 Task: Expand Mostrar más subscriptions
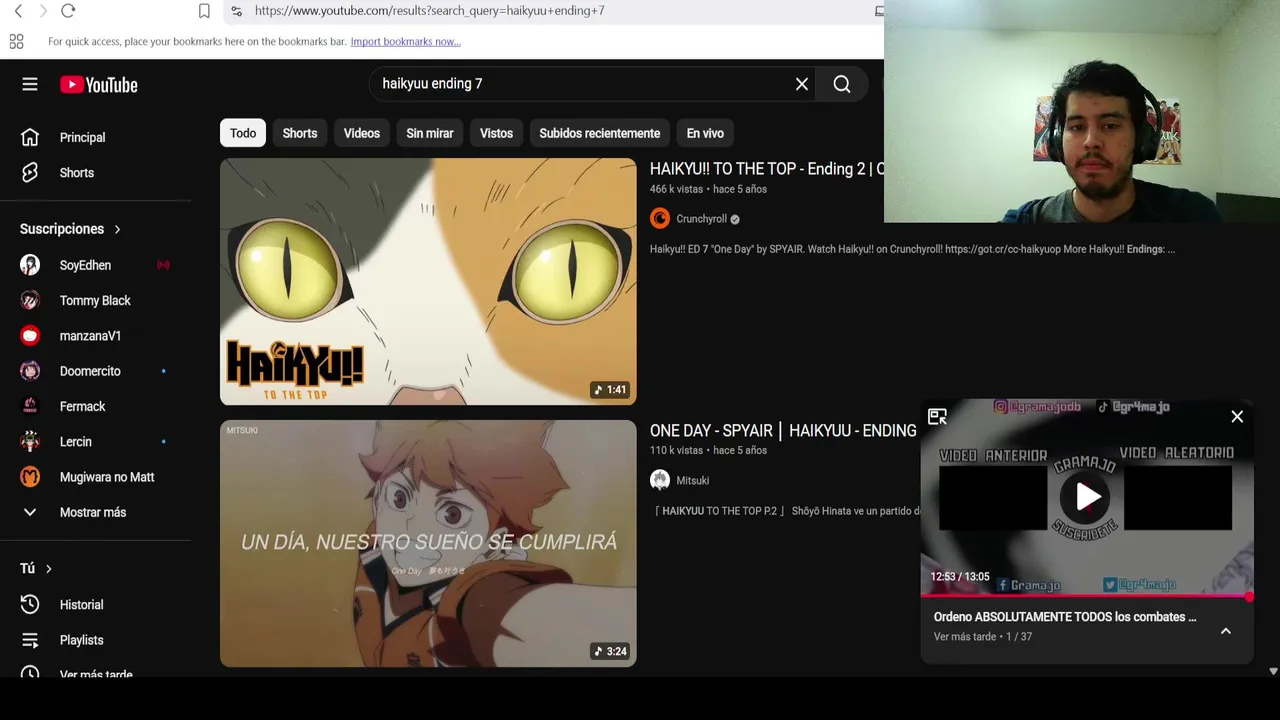(95, 512)
